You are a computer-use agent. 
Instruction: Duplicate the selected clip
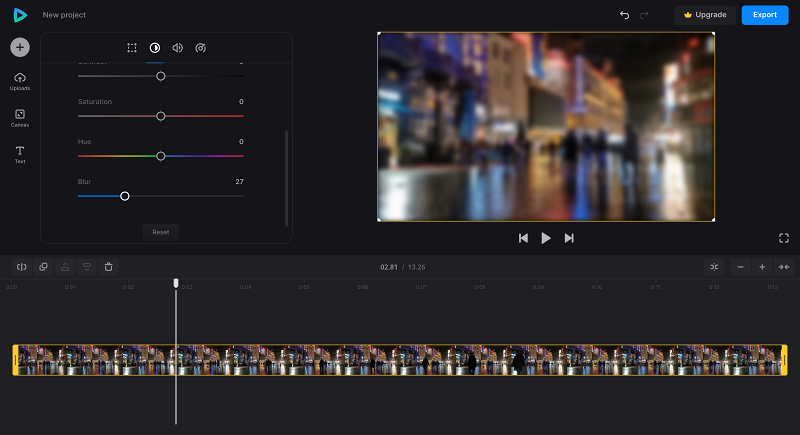pyautogui.click(x=43, y=267)
